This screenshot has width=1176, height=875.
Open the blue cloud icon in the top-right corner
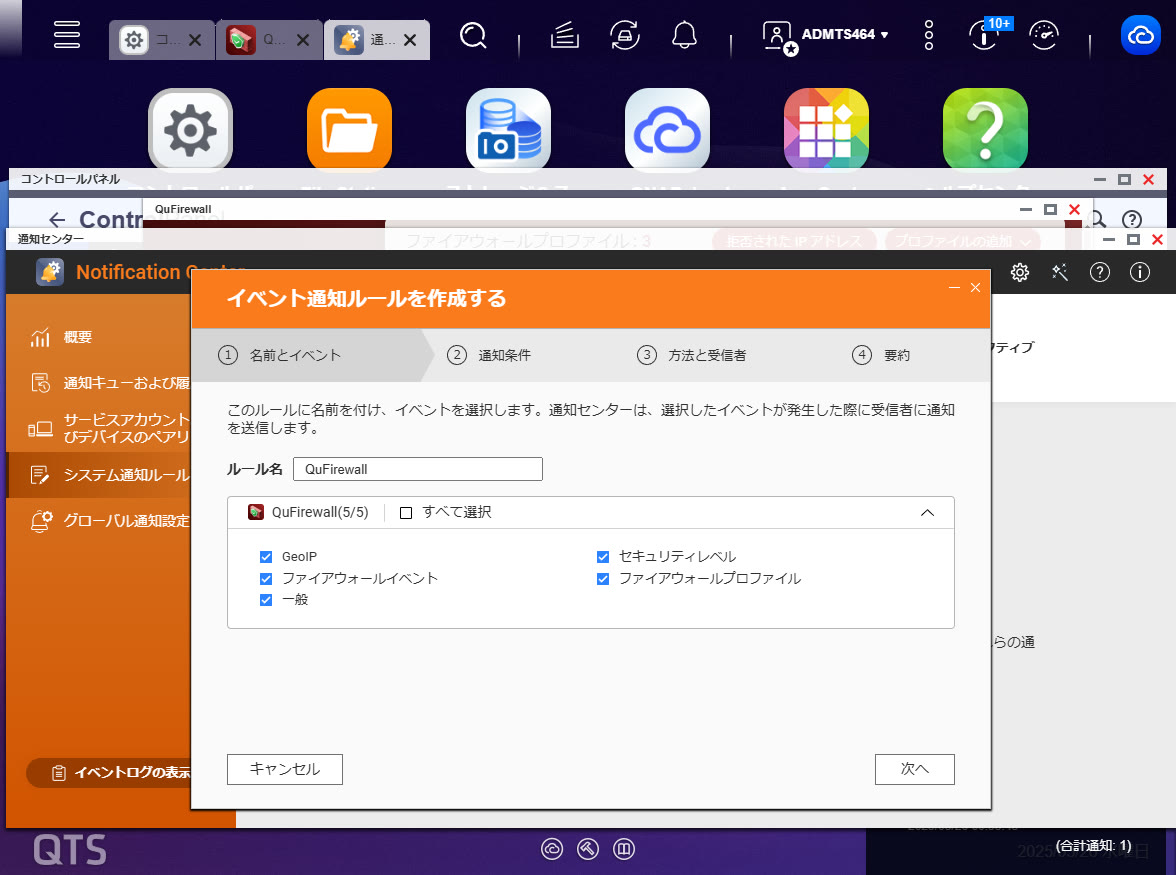click(1141, 34)
